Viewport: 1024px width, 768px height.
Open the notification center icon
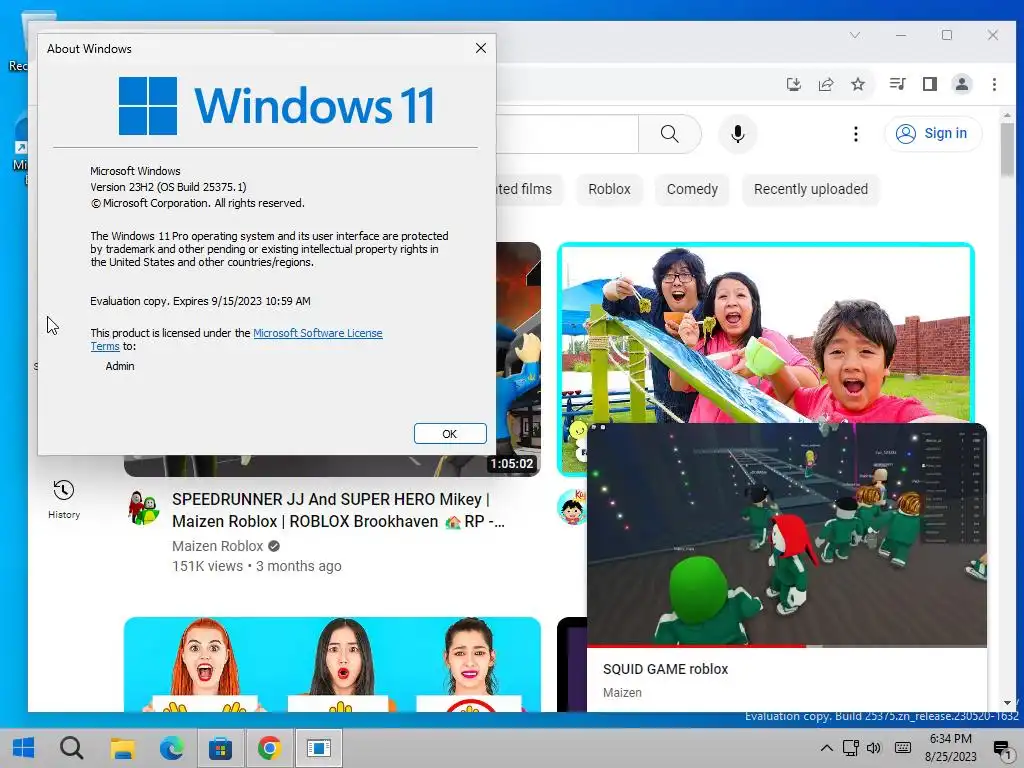(1002, 748)
